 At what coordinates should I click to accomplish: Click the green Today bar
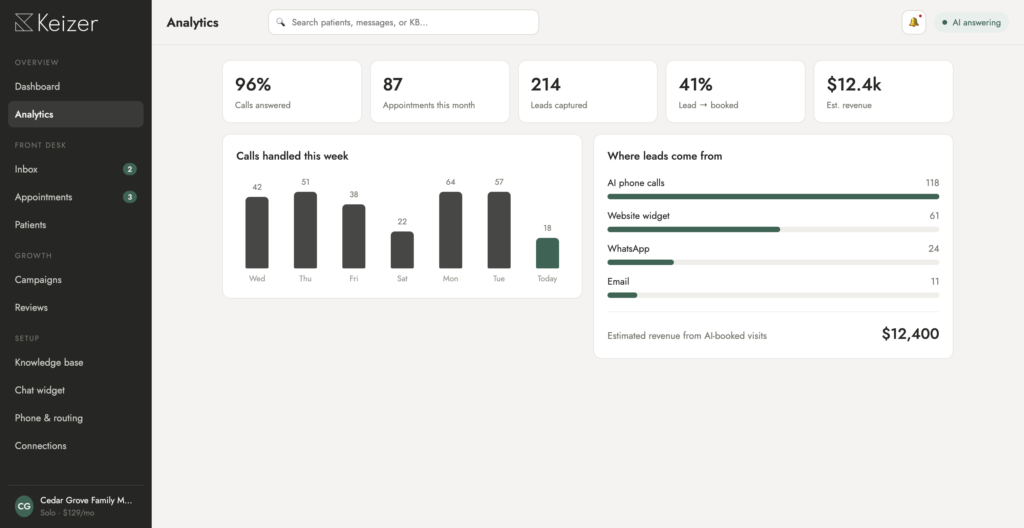547,253
